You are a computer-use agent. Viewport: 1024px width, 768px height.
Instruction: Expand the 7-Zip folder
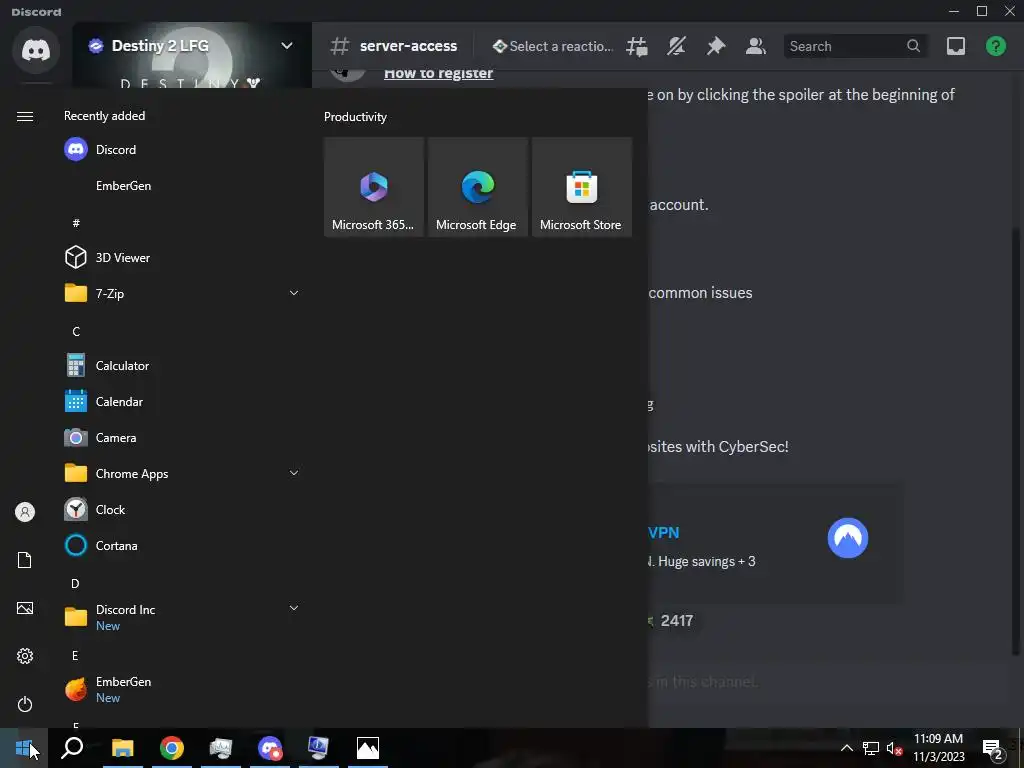click(182, 293)
